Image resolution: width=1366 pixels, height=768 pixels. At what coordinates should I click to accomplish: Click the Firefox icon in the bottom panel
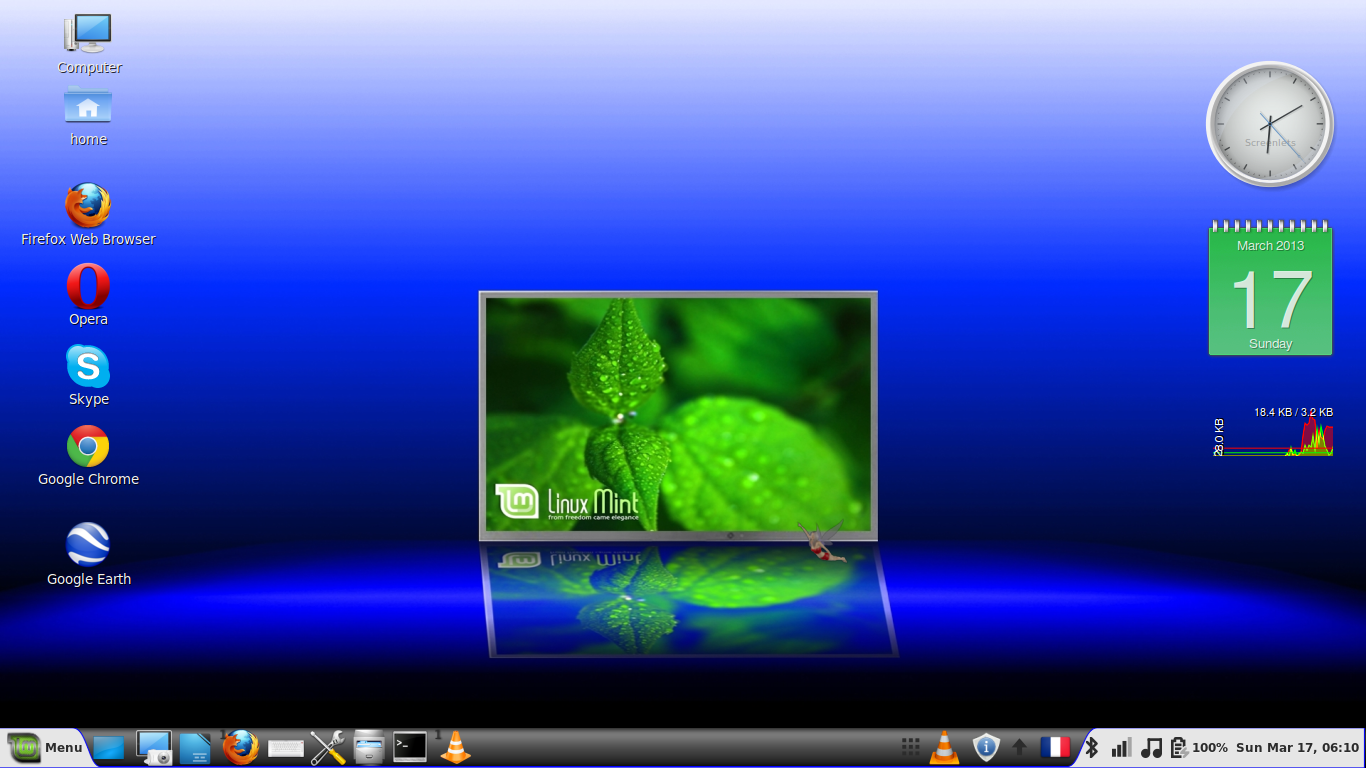coord(240,747)
